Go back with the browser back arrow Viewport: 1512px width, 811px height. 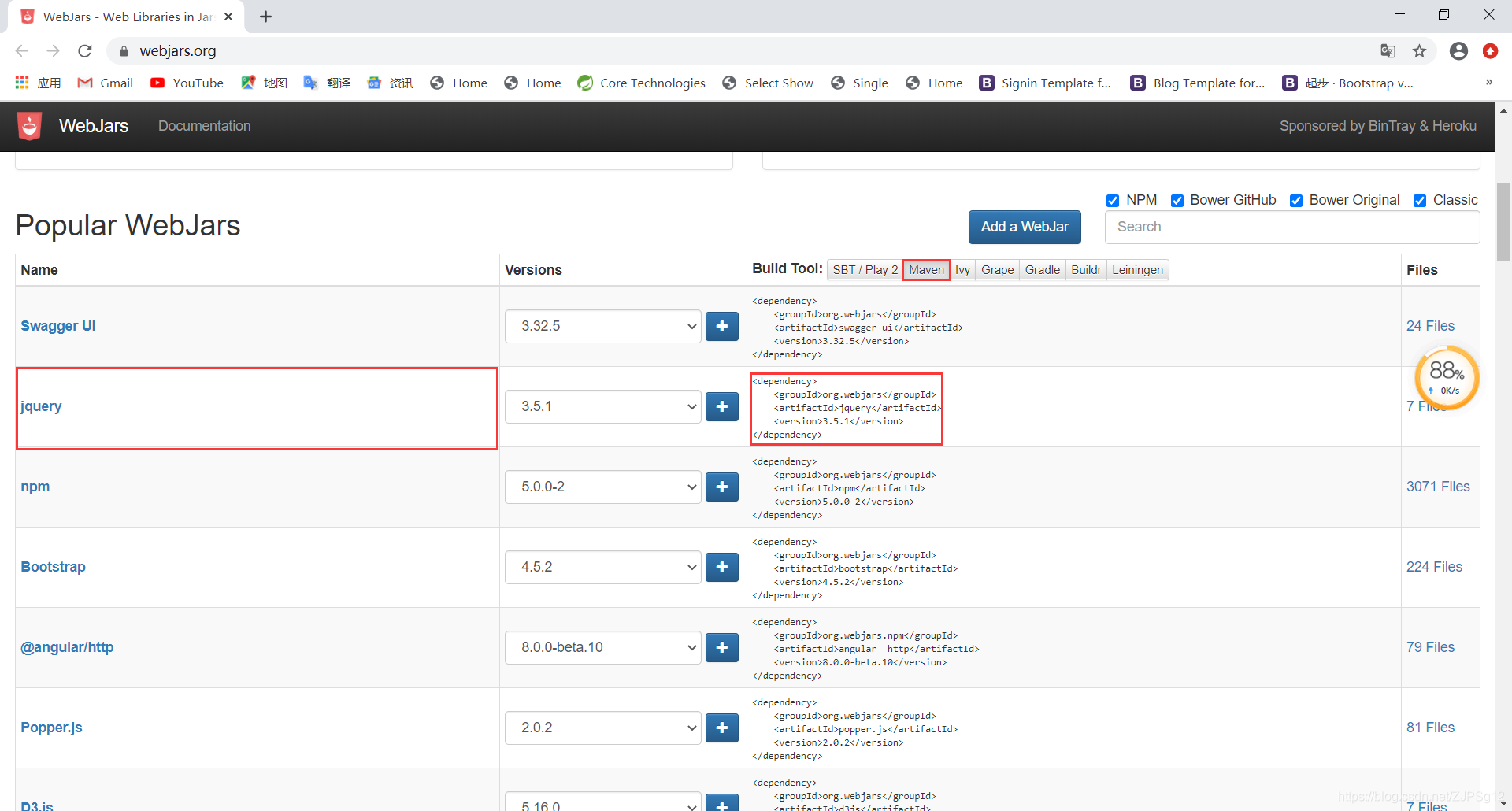coord(22,51)
